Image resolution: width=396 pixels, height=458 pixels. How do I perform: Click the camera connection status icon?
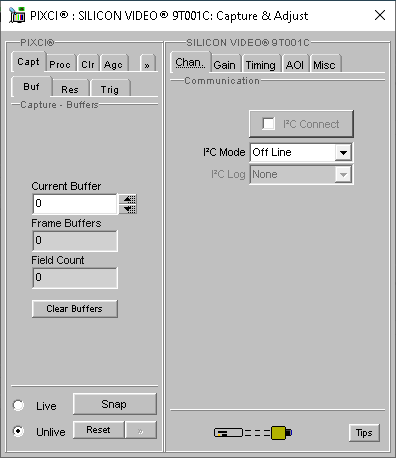point(253,433)
